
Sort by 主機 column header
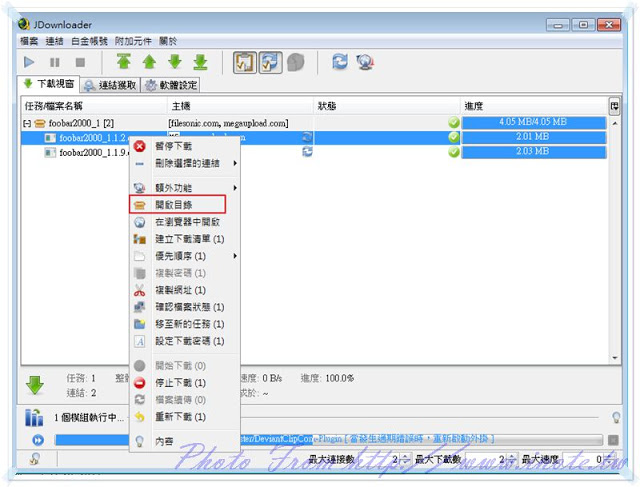pos(240,106)
